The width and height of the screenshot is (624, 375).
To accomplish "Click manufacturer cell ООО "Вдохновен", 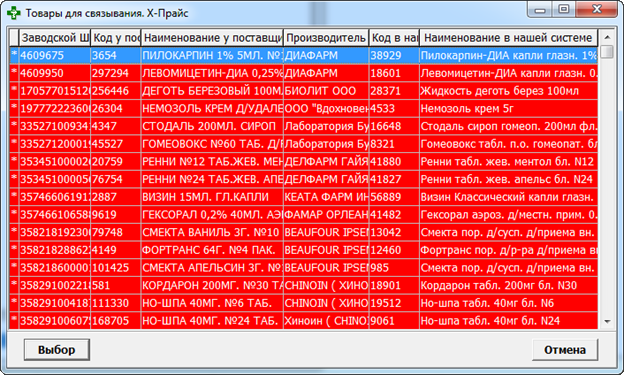I will coord(326,108).
